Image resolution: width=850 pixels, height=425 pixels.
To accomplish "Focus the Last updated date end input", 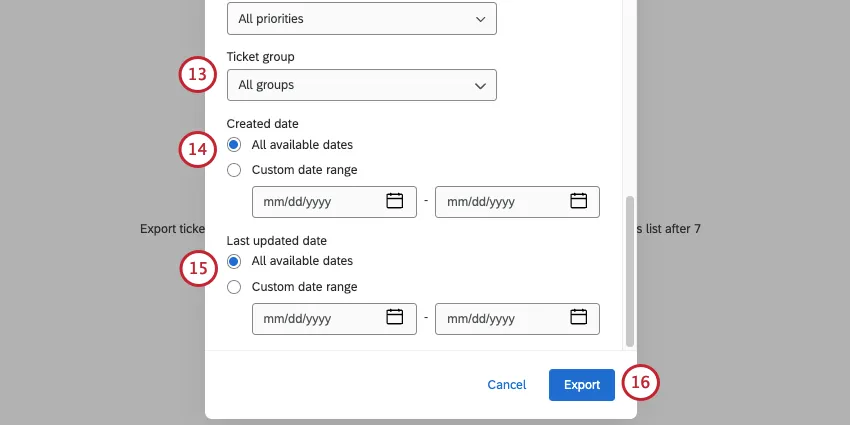I will 517,319.
